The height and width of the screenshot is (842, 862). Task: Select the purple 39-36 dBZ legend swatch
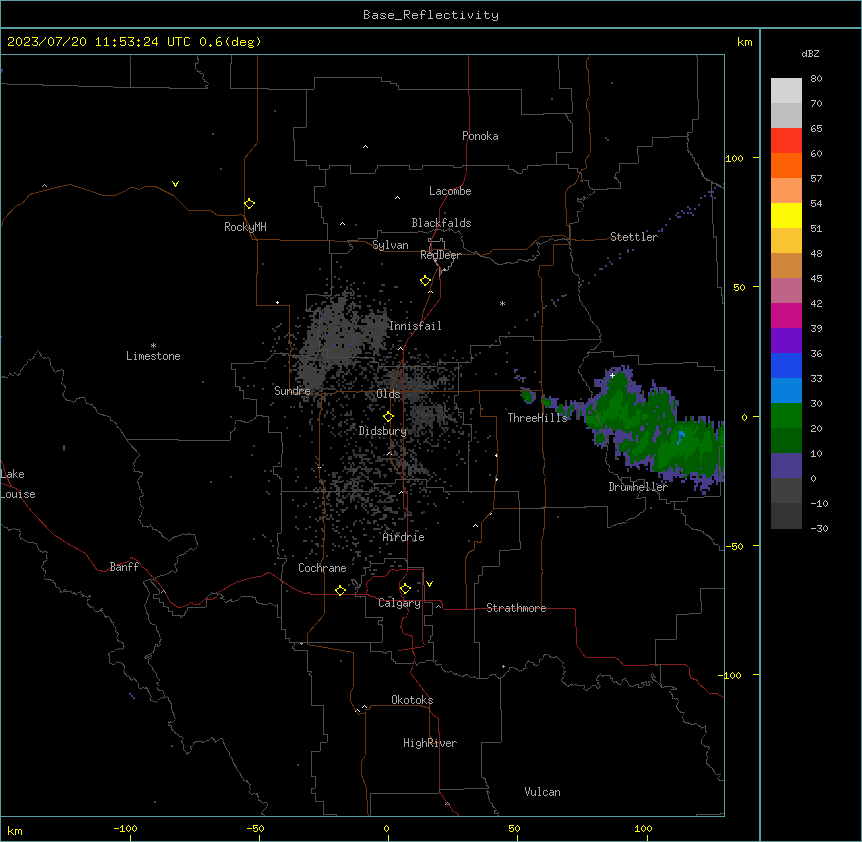786,341
